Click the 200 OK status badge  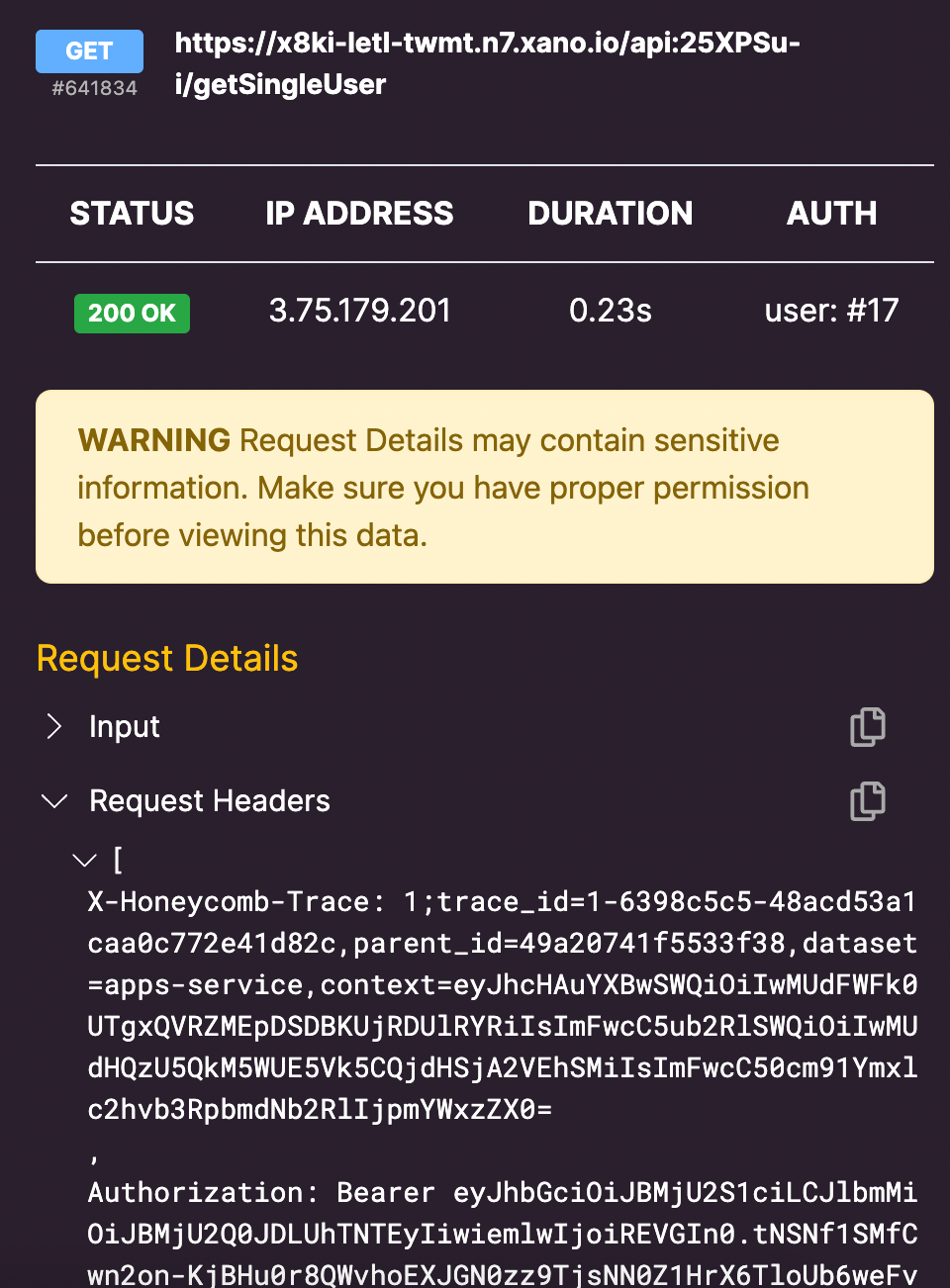click(132, 314)
